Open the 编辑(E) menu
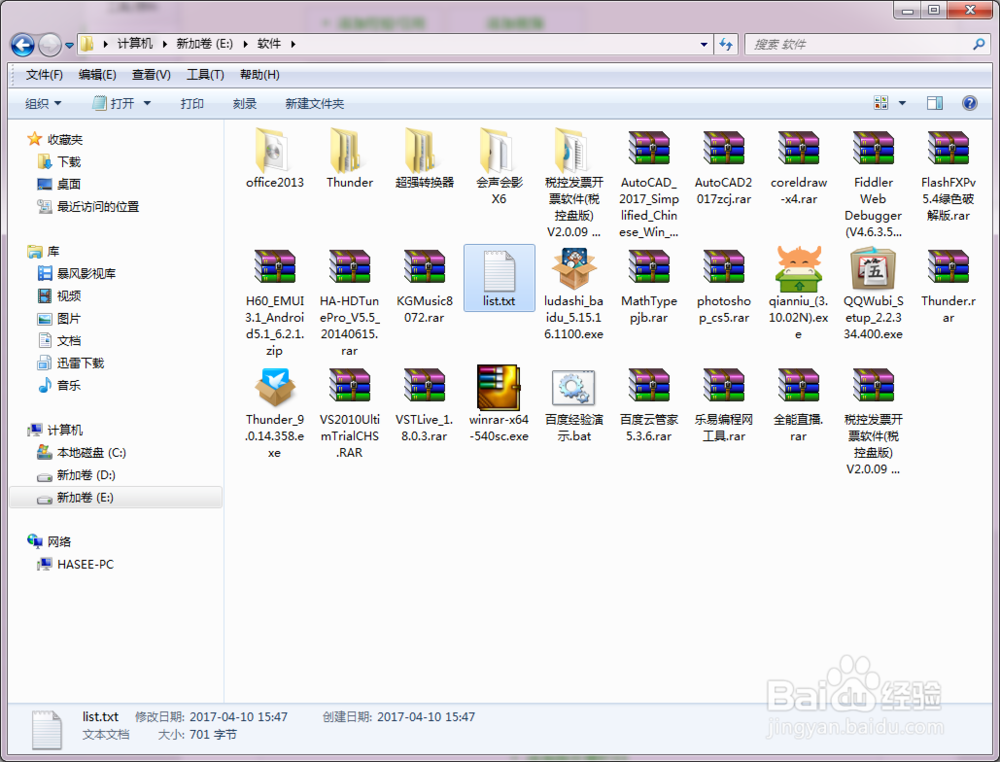This screenshot has width=1000, height=762. click(98, 75)
